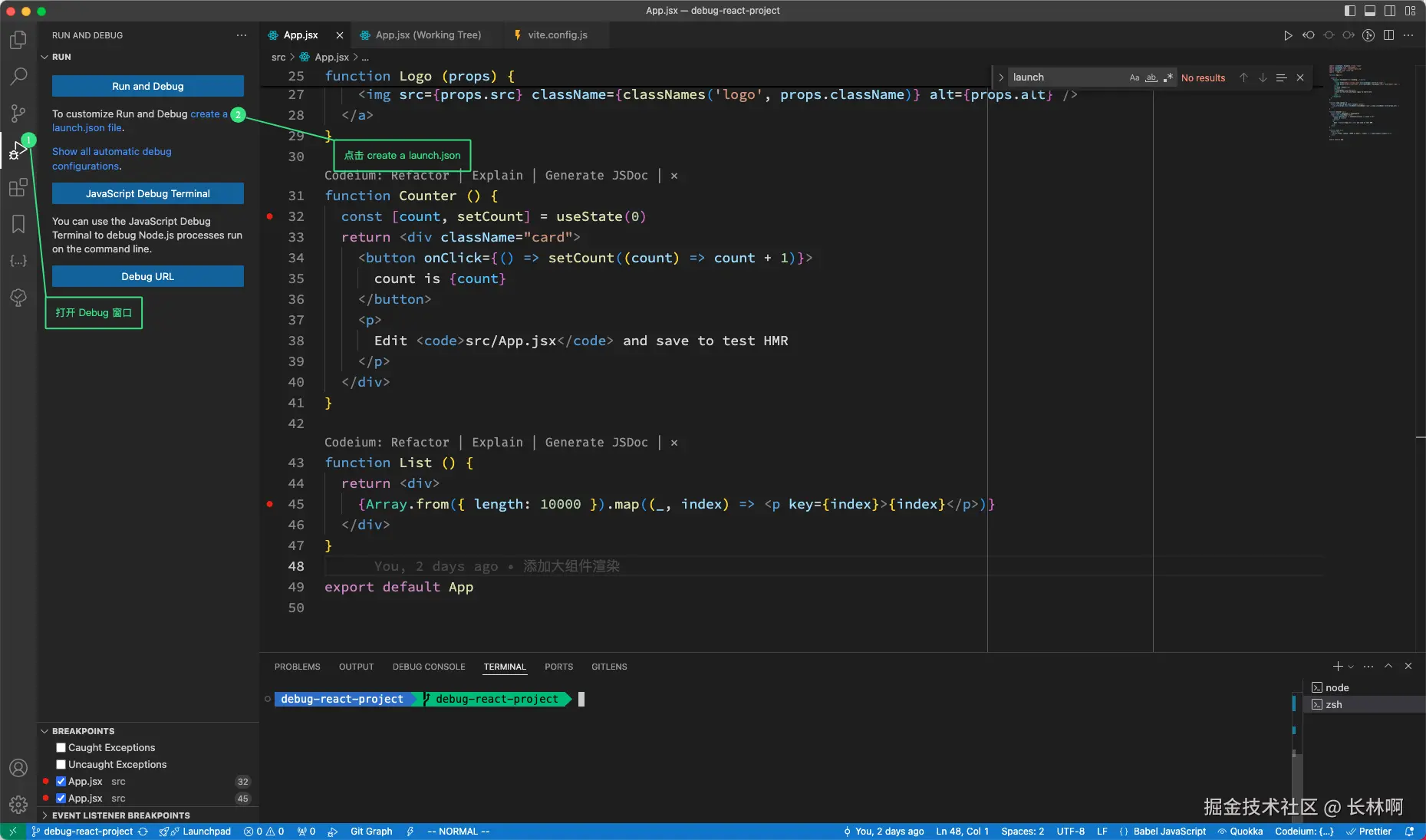Enable the Caught Exceptions checkbox
Screen dimensions: 1426x840
click(x=61, y=747)
